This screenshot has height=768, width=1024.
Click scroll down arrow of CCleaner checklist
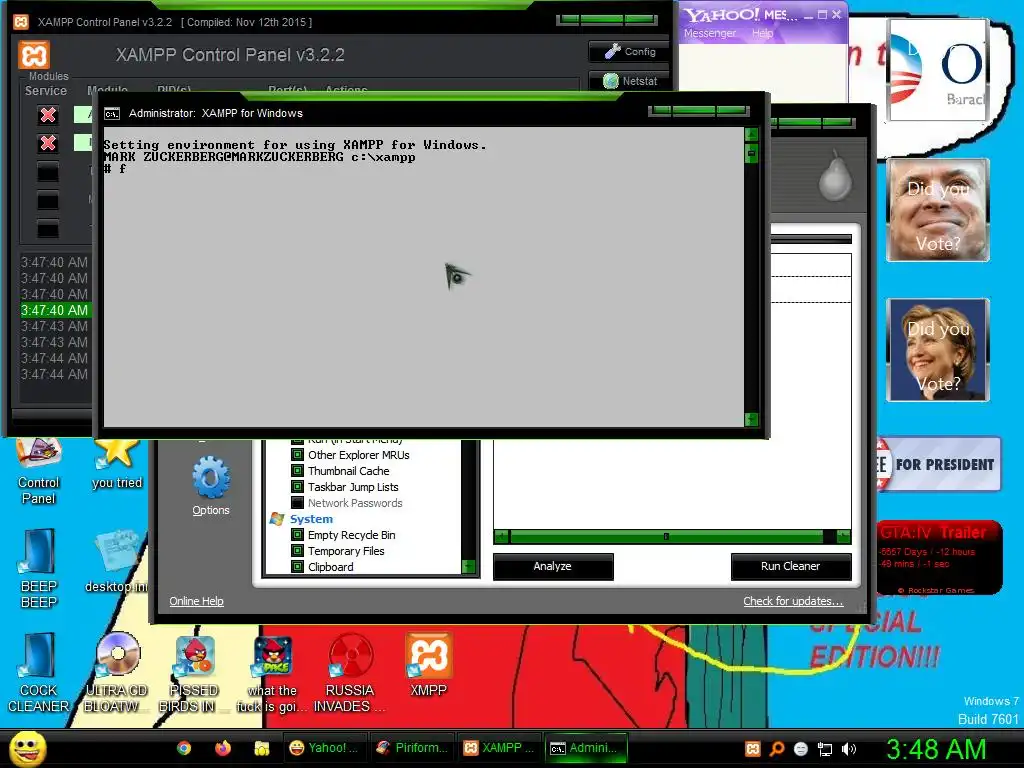point(468,566)
